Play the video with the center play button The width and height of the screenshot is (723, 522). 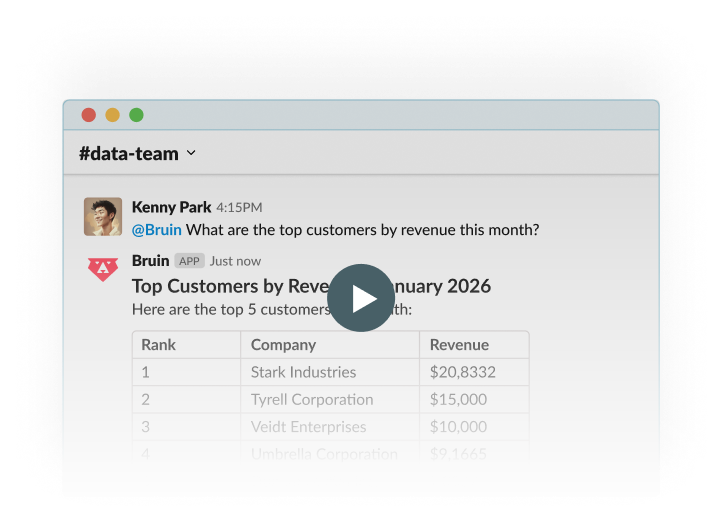pyautogui.click(x=361, y=298)
